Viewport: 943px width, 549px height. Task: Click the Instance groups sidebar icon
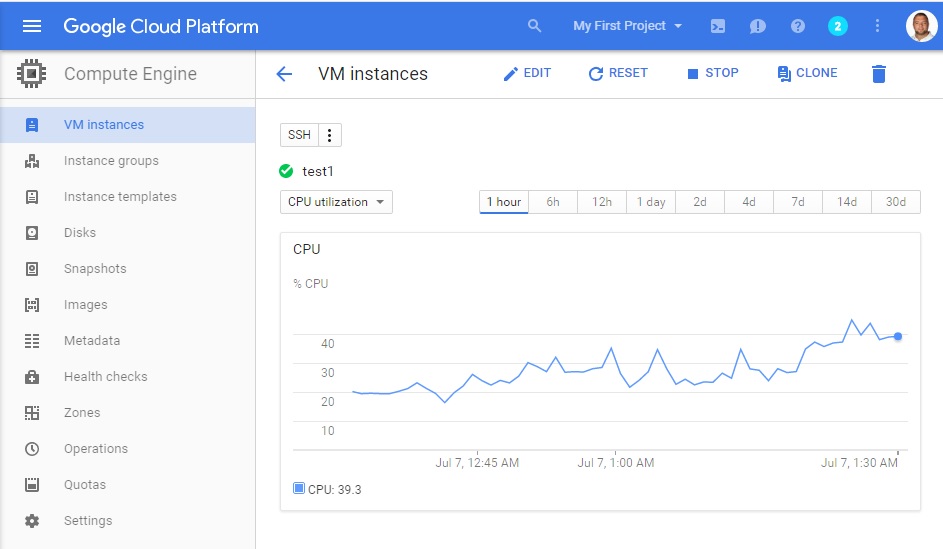32,161
